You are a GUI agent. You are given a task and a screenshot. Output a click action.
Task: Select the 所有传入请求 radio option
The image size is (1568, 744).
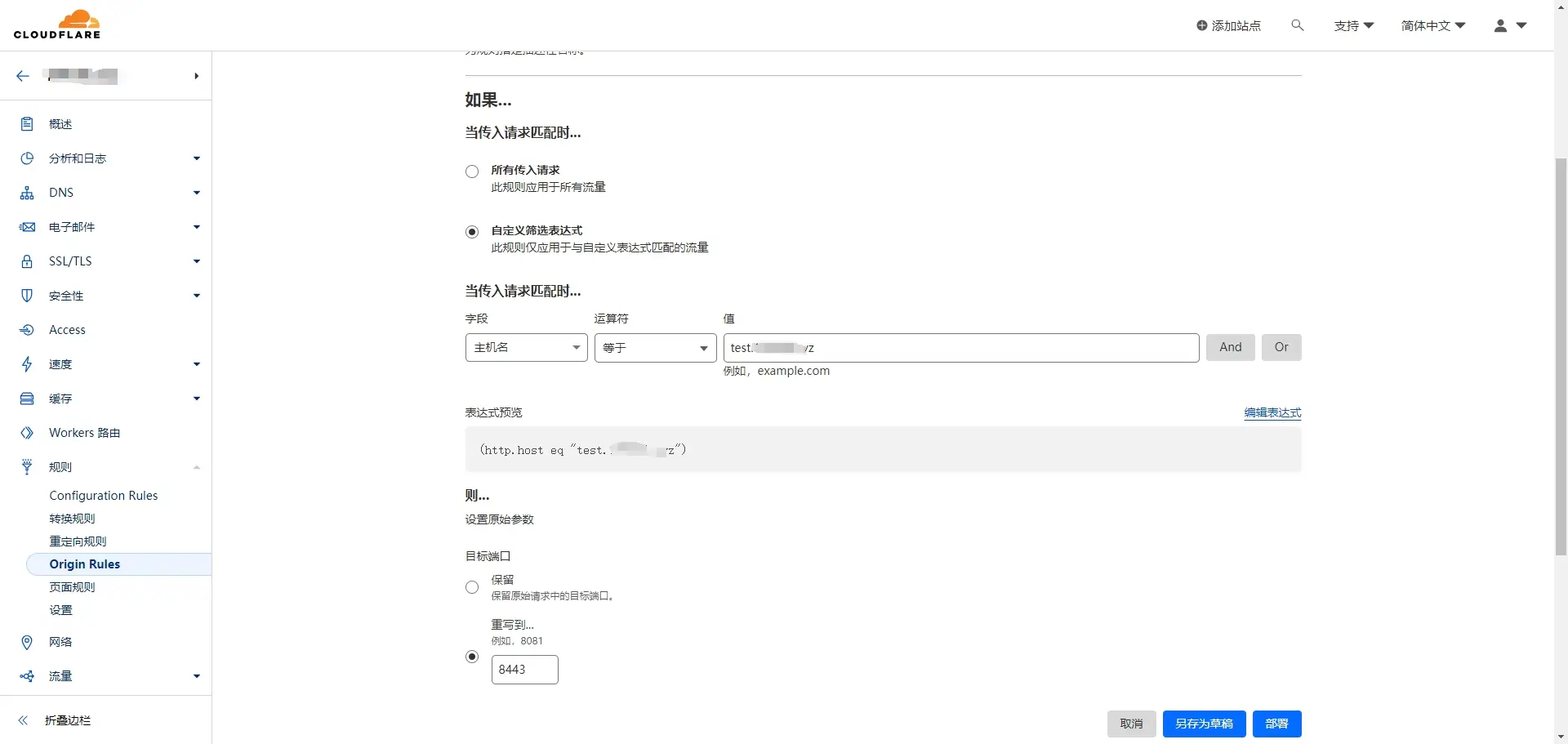click(x=472, y=172)
